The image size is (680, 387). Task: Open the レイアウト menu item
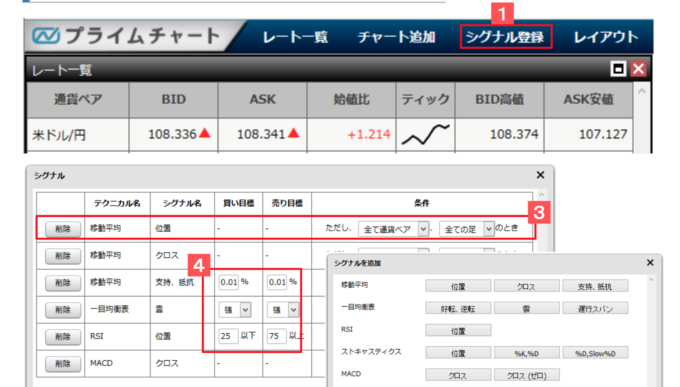(606, 37)
